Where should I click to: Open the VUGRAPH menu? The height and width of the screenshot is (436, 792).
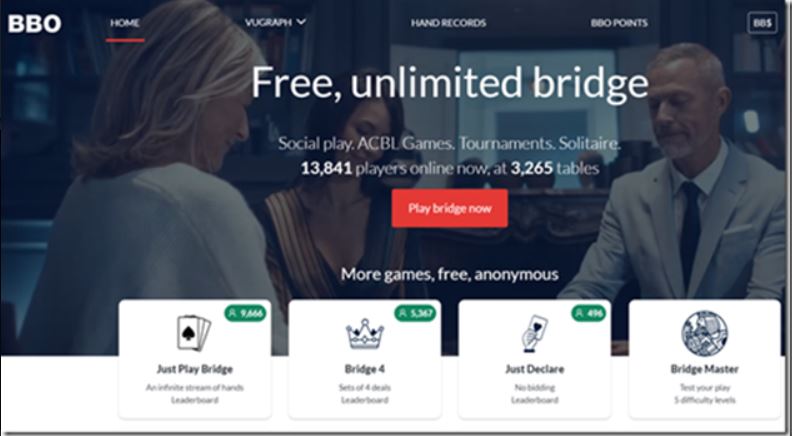point(275,22)
